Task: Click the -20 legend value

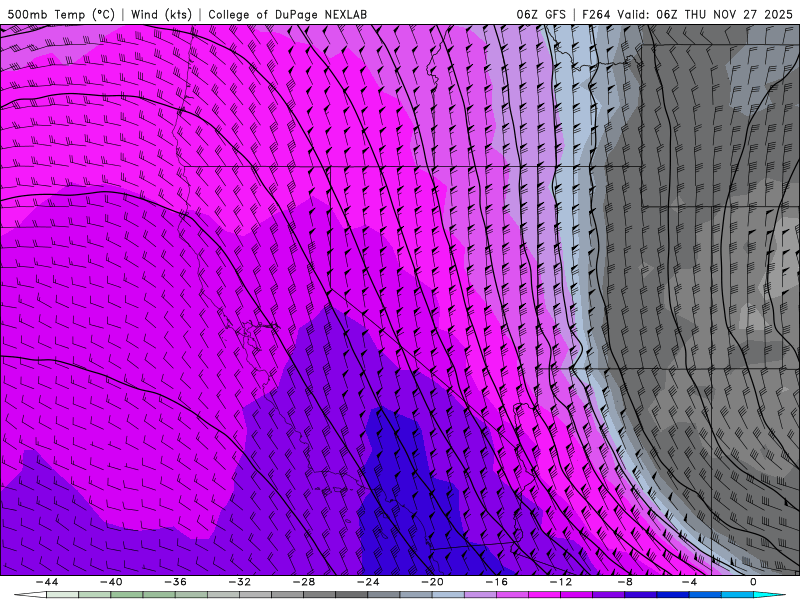Action: (x=432, y=582)
